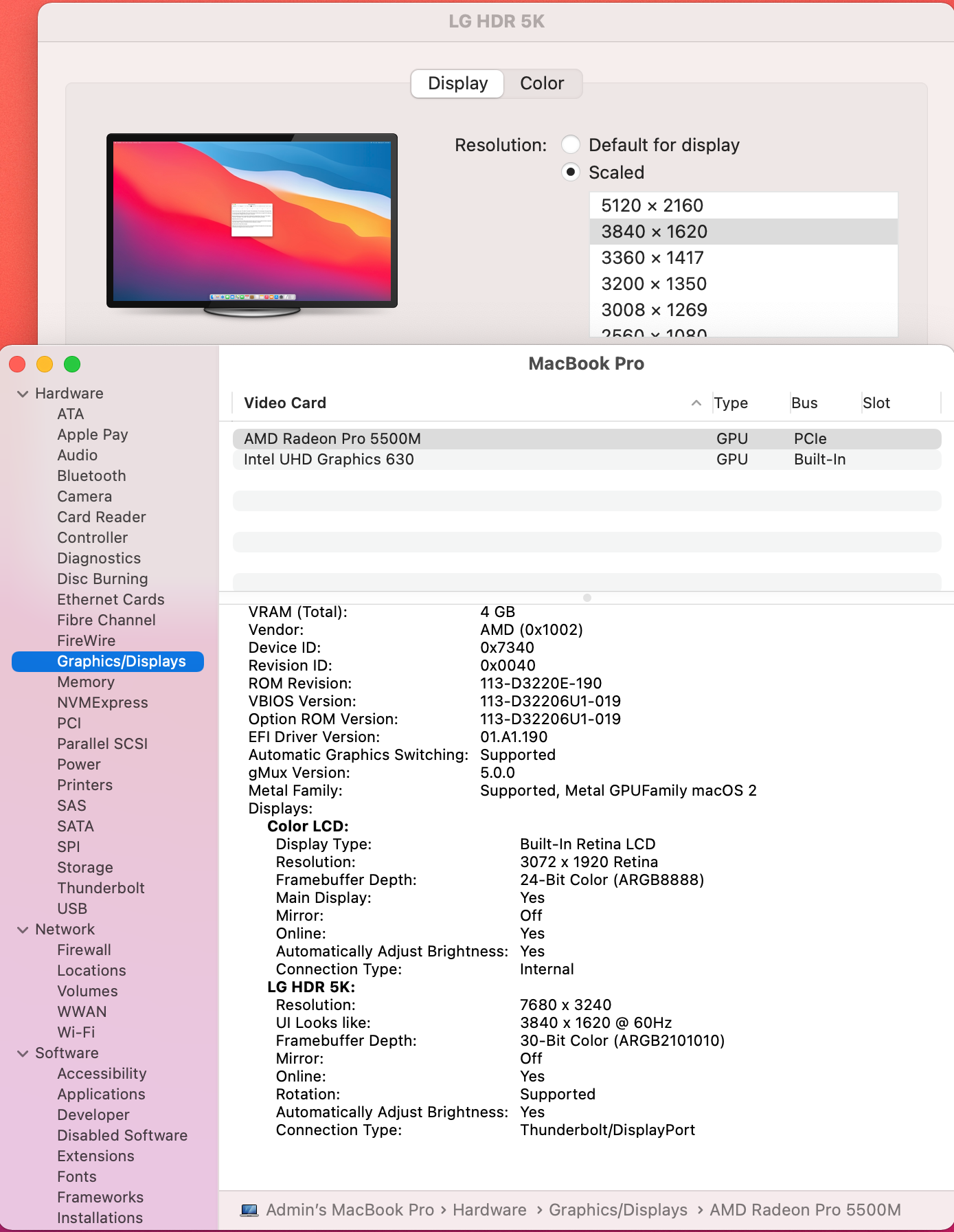
Task: Click Admin's MacBook Pro in path bar
Action: pos(350,1210)
